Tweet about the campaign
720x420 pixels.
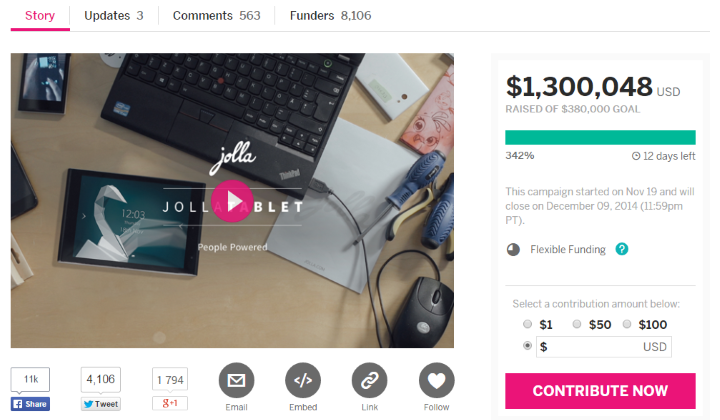[101, 404]
